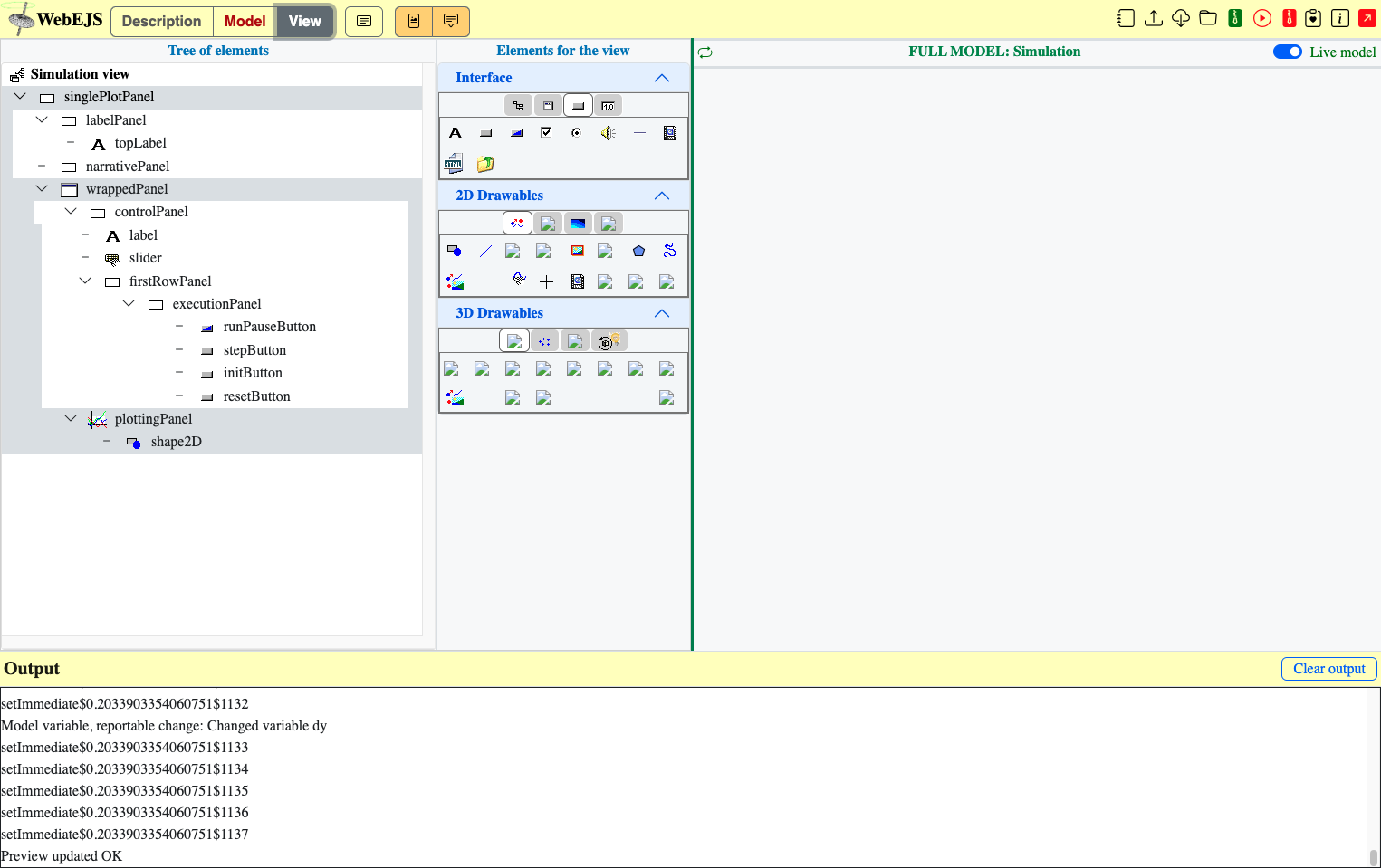Image resolution: width=1381 pixels, height=868 pixels.
Task: Click the single panel layout button beside View
Action: pyautogui.click(x=364, y=21)
